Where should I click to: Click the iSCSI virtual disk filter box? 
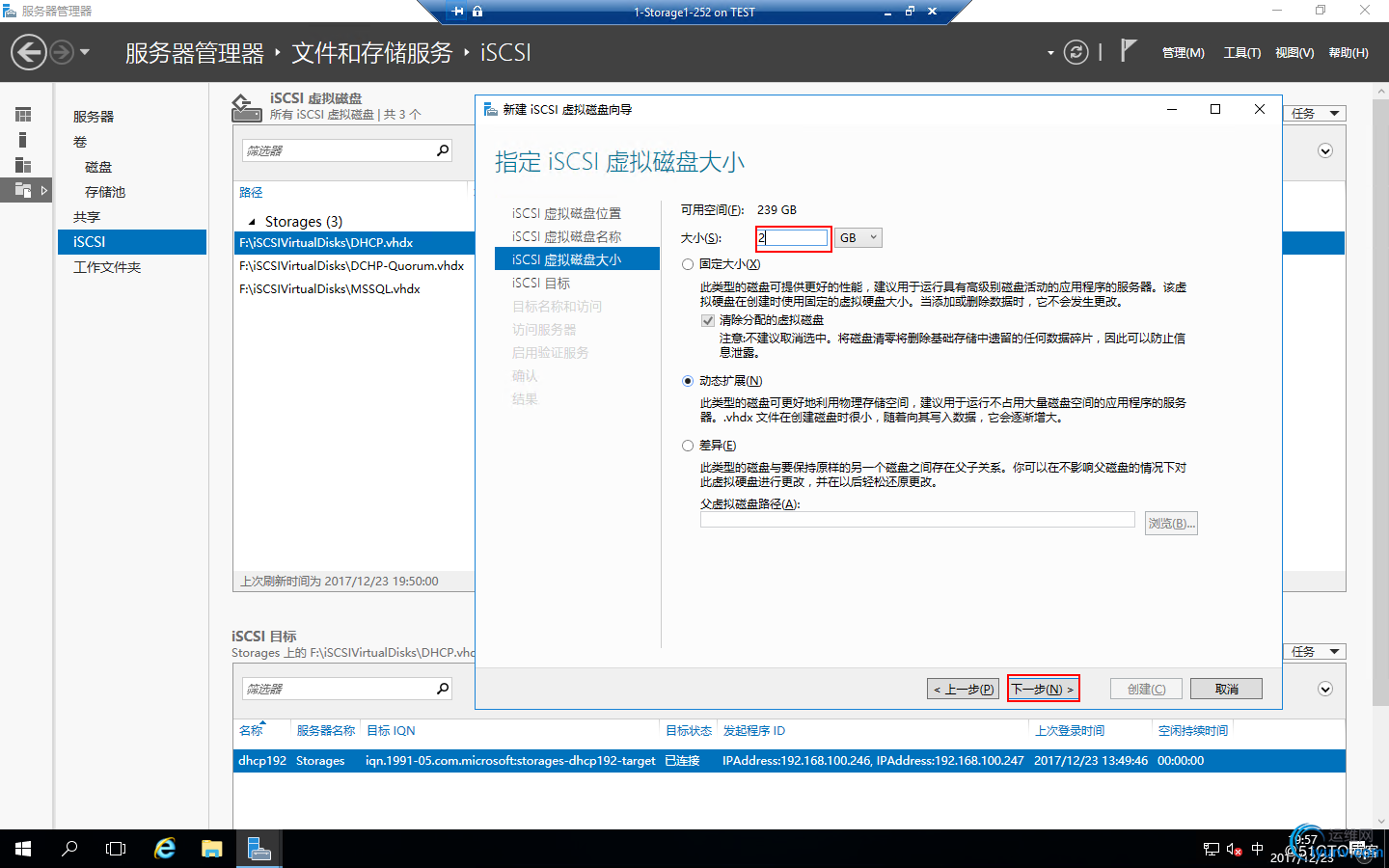[336, 150]
